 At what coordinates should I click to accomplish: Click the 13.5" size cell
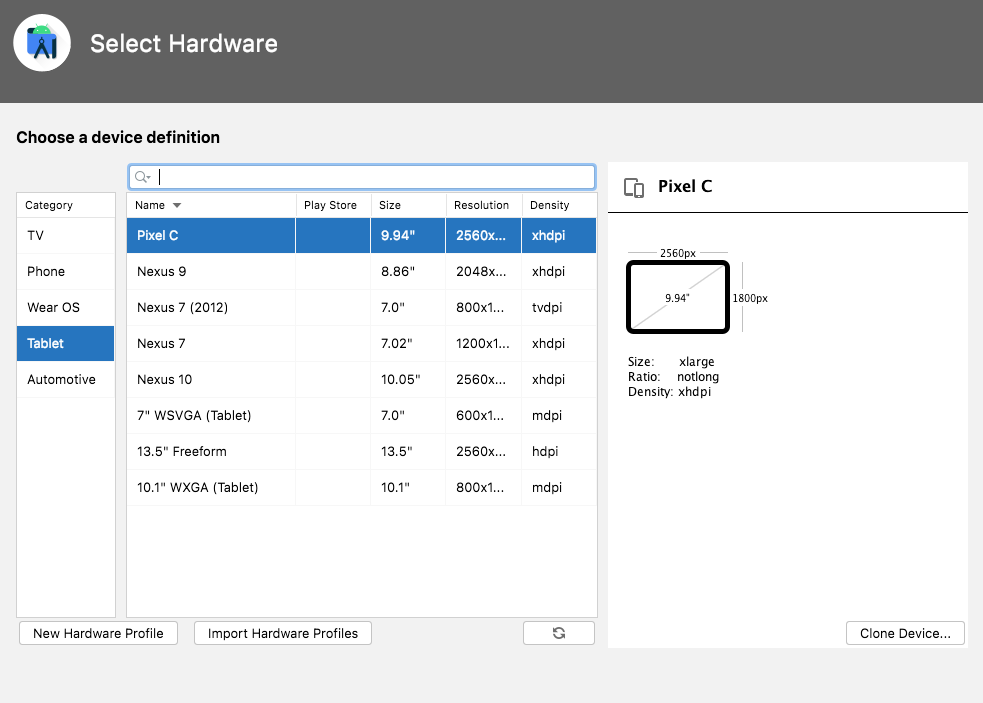coord(408,452)
